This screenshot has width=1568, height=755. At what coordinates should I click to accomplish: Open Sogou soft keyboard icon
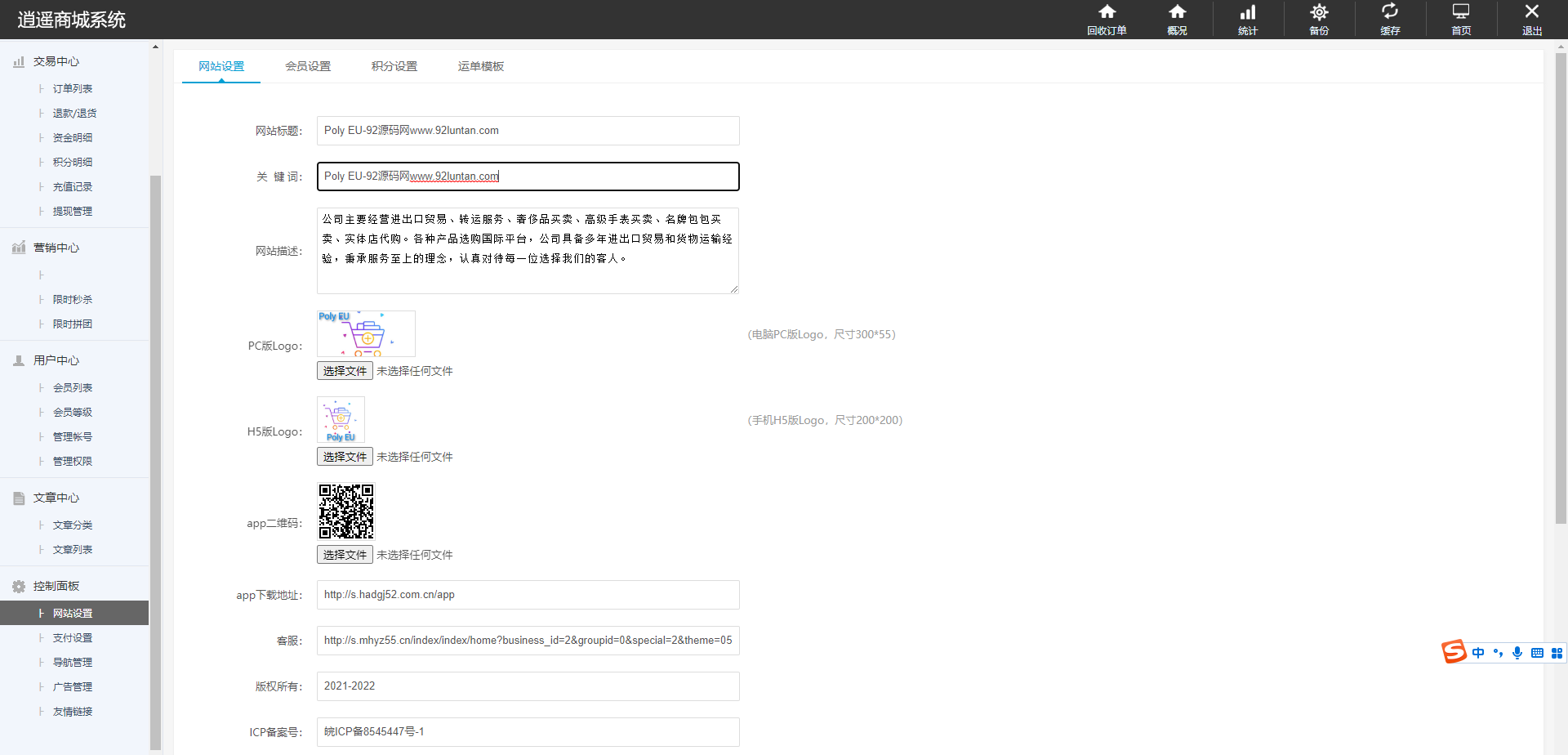point(1537,653)
